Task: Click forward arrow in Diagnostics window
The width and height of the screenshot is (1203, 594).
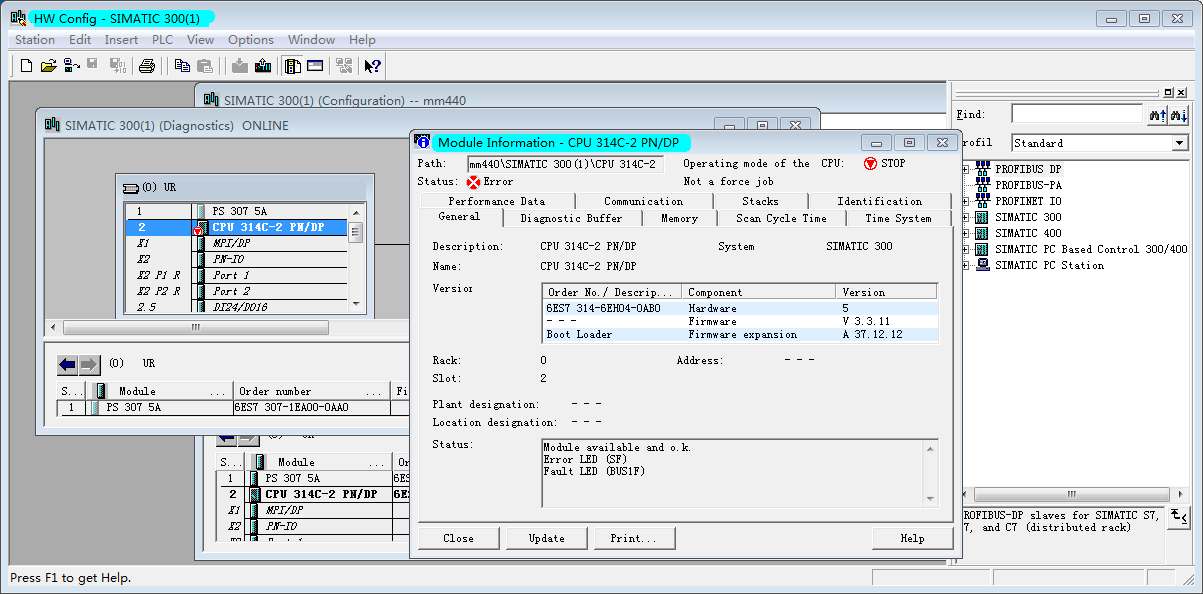Action: (89, 364)
